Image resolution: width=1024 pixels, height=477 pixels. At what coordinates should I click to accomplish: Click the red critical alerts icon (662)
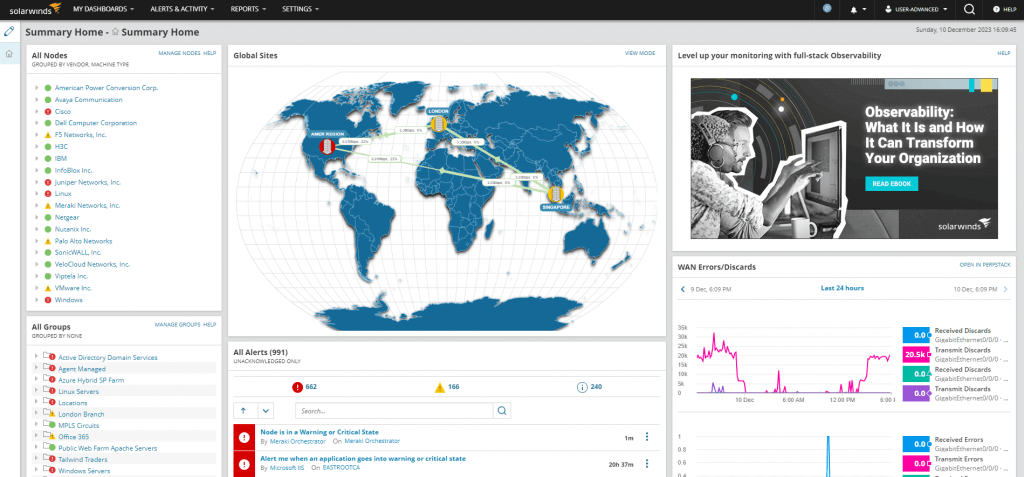tap(298, 387)
